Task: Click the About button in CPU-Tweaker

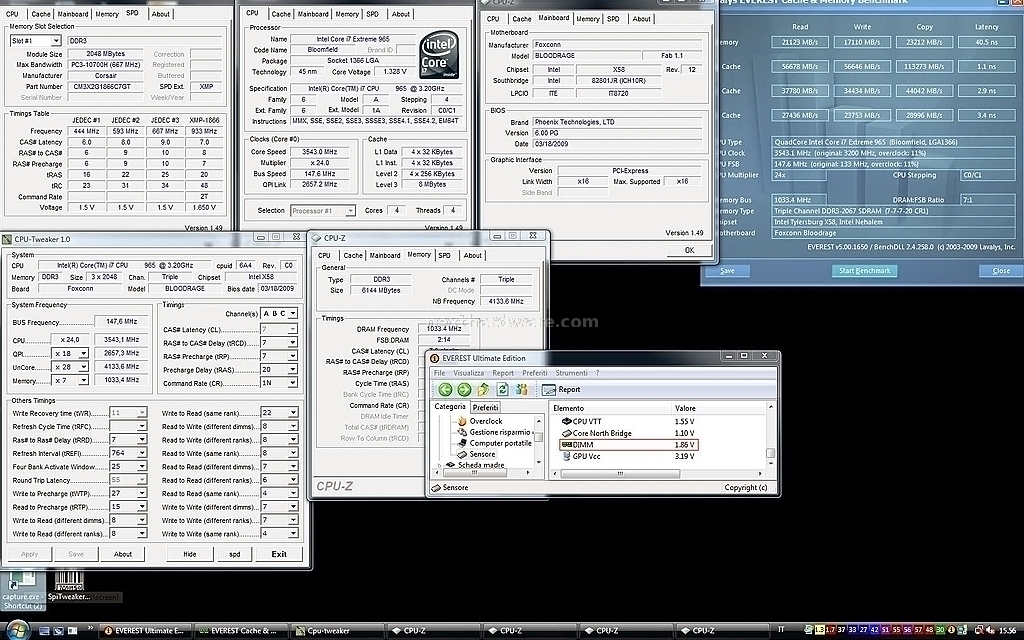Action: coord(123,554)
